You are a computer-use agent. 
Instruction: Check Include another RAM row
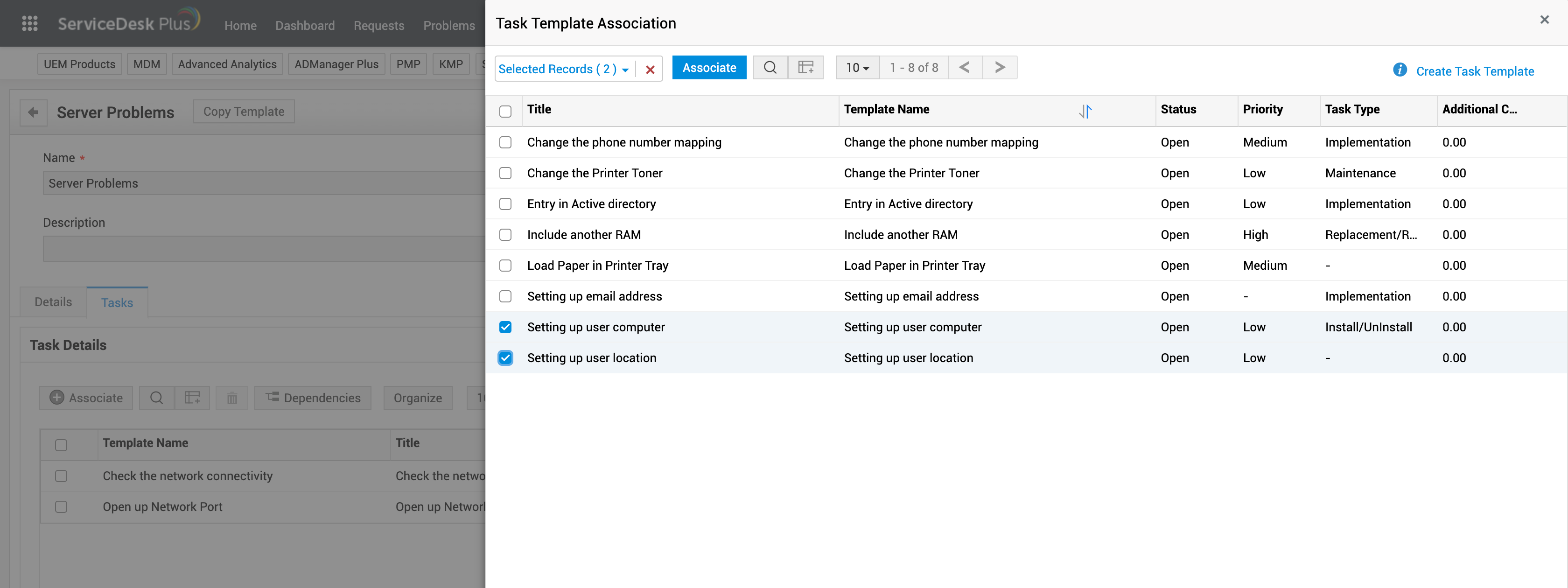pyautogui.click(x=505, y=235)
